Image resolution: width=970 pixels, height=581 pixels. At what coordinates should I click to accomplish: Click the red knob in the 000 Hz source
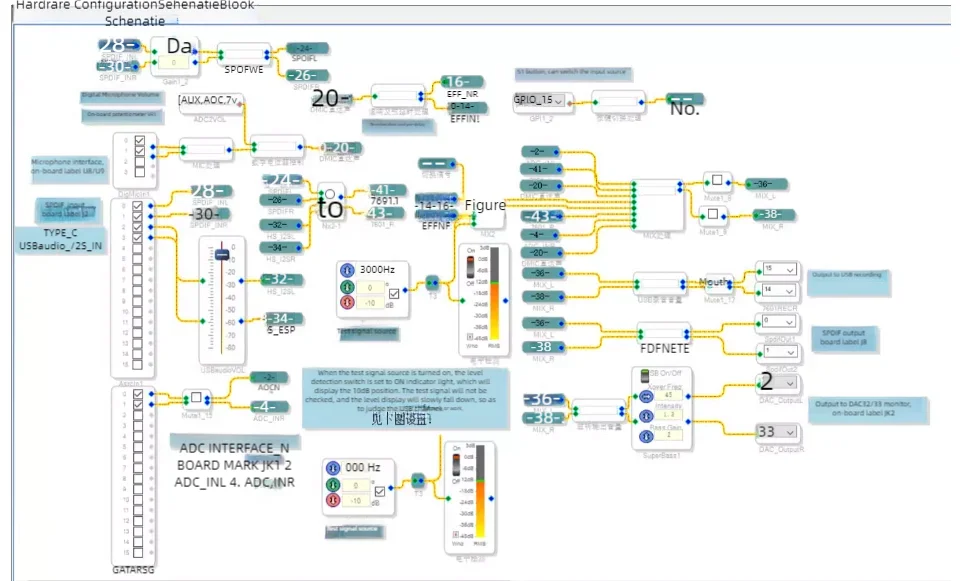pos(333,500)
